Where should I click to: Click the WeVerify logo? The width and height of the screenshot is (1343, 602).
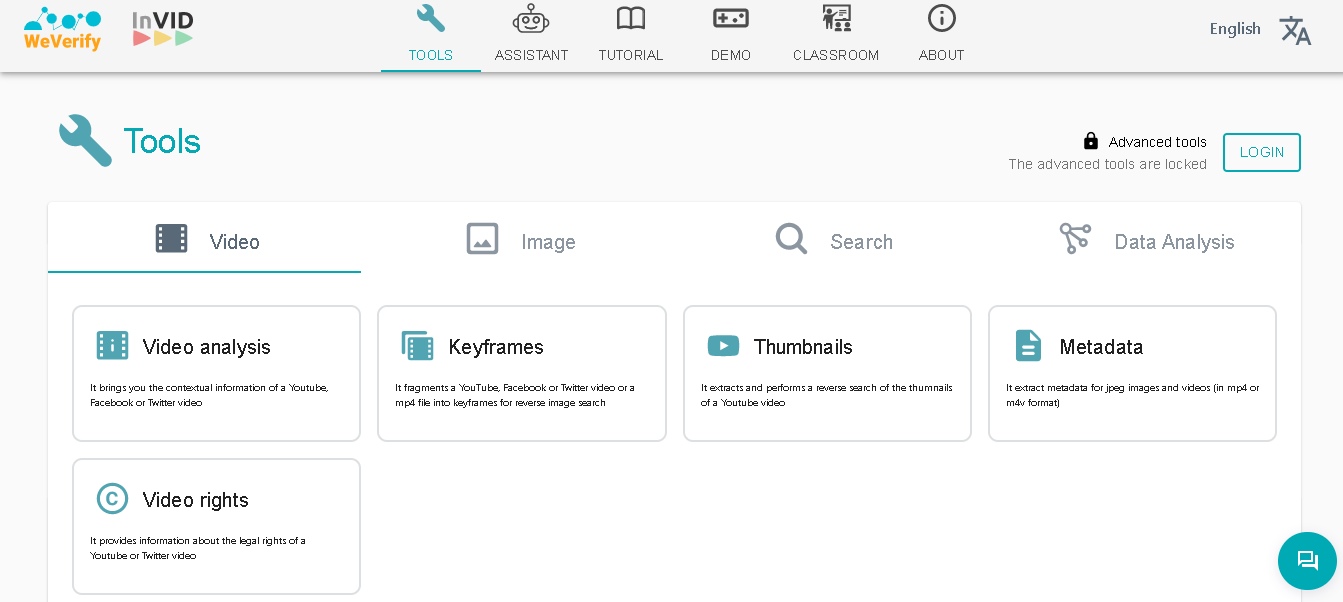coord(62,29)
